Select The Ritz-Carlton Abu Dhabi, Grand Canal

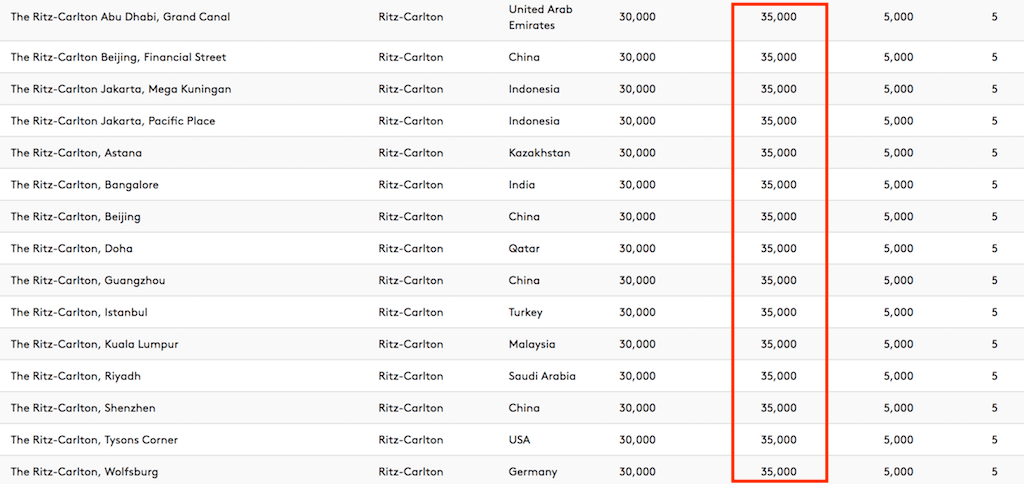[120, 17]
